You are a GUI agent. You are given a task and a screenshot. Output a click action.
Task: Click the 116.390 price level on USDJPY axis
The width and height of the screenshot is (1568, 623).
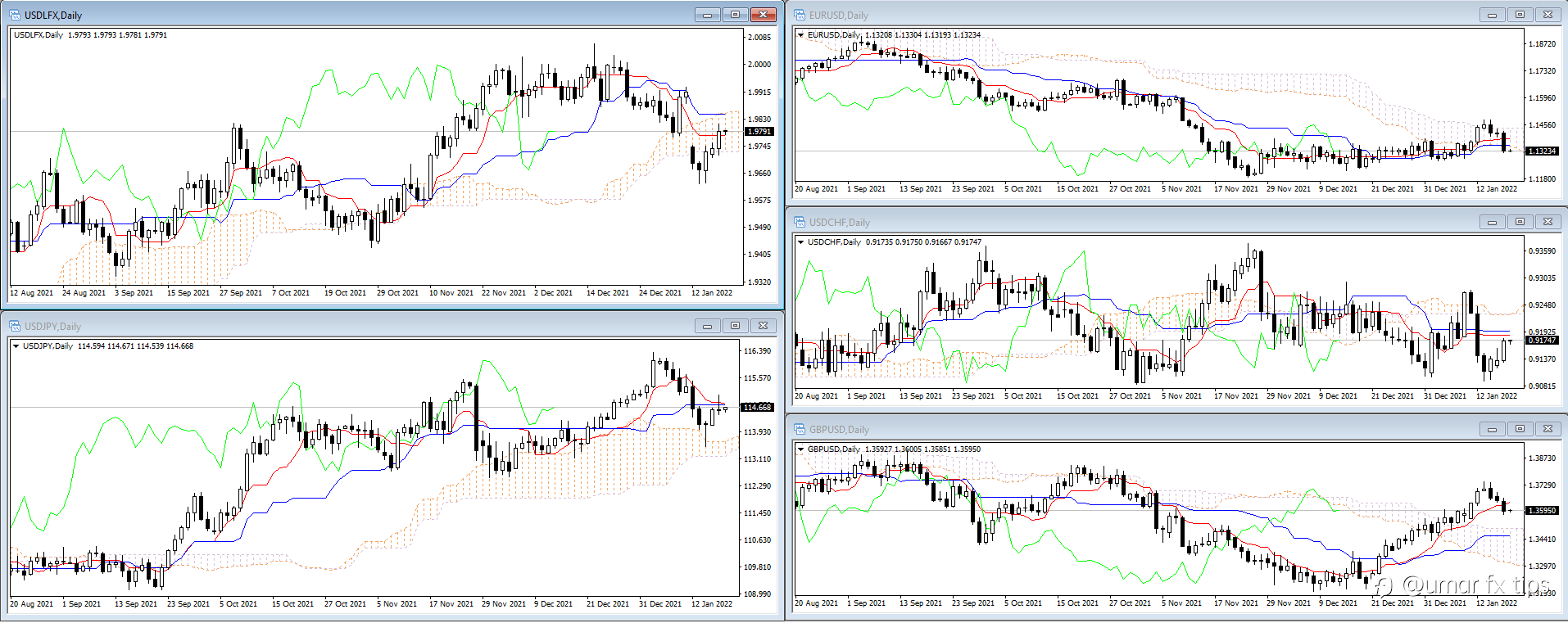tap(757, 351)
